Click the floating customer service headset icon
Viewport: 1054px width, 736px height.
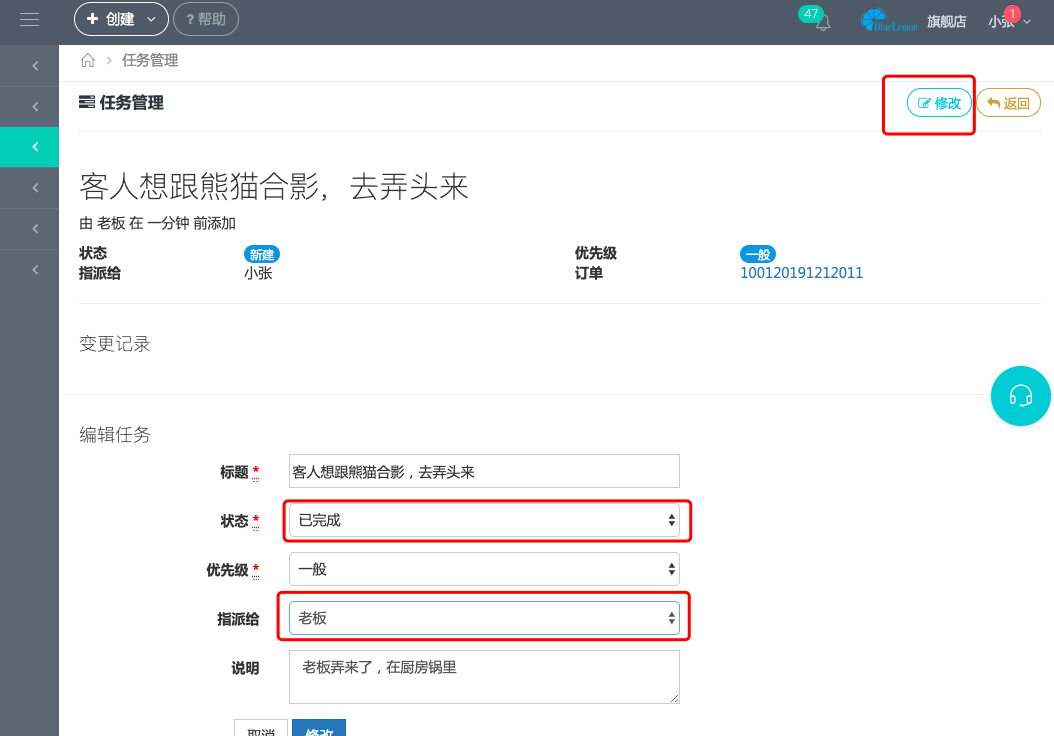click(x=1020, y=396)
